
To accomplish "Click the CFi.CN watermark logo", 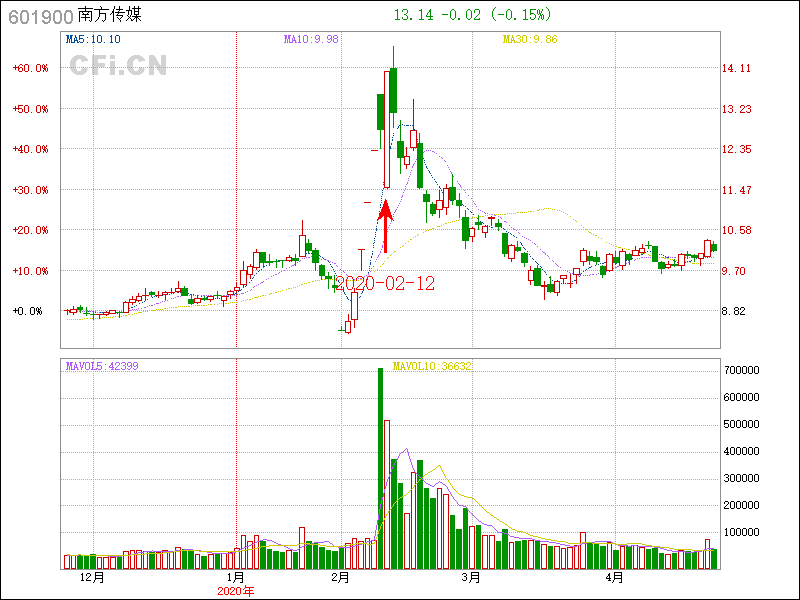I will click(117, 66).
